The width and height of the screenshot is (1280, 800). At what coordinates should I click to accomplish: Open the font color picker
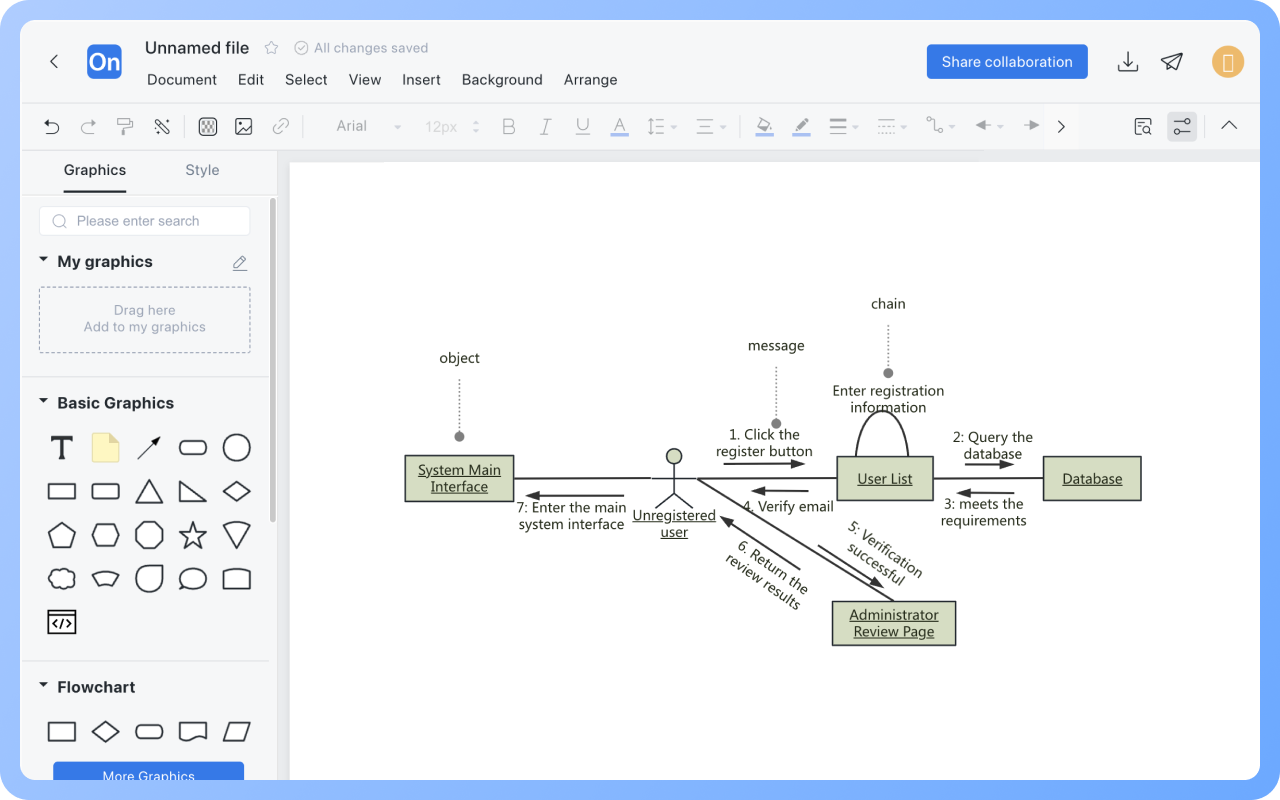[x=620, y=127]
